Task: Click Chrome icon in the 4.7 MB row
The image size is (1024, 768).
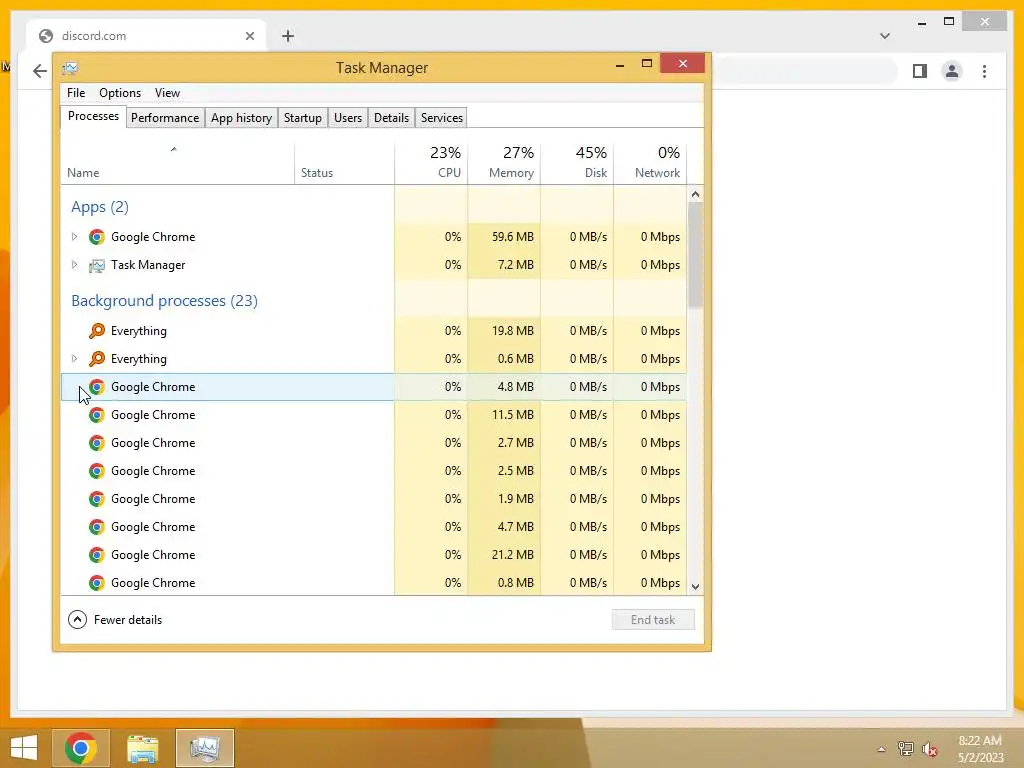Action: click(97, 527)
